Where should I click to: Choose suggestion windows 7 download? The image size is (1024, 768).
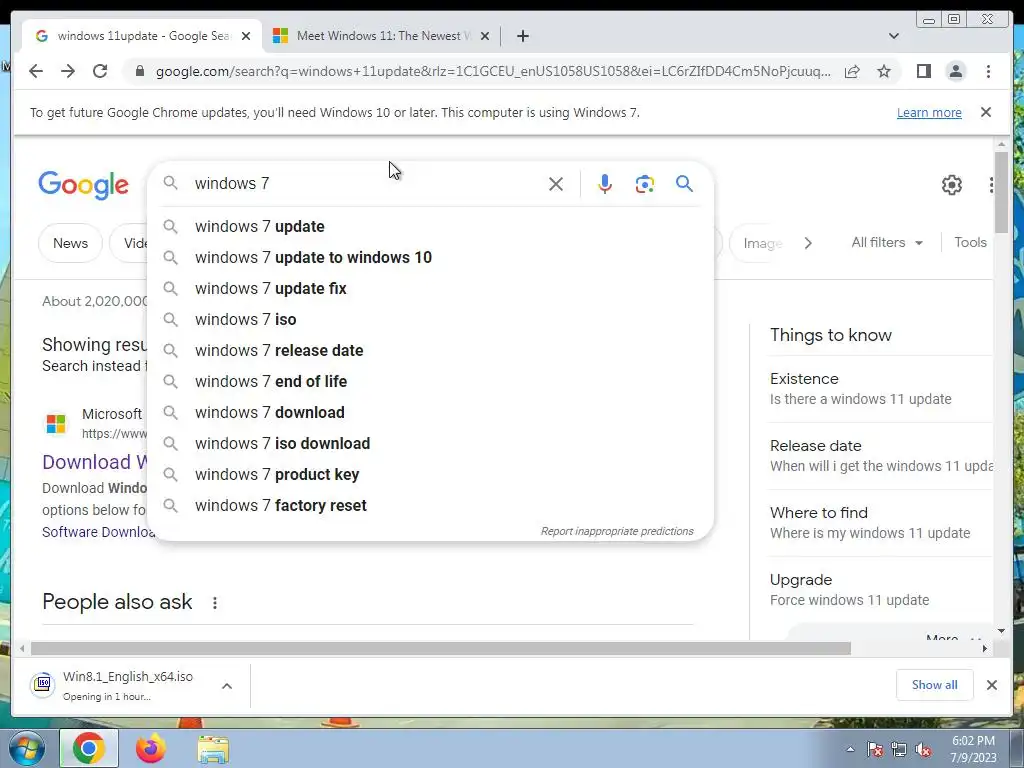pos(431,413)
